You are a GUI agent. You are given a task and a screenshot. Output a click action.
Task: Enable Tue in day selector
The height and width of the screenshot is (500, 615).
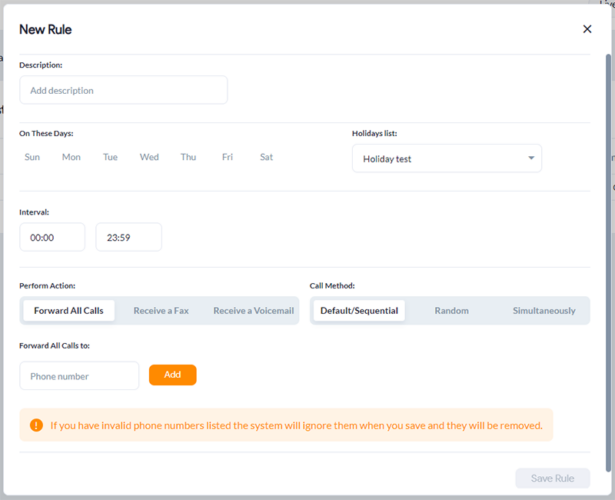110,157
